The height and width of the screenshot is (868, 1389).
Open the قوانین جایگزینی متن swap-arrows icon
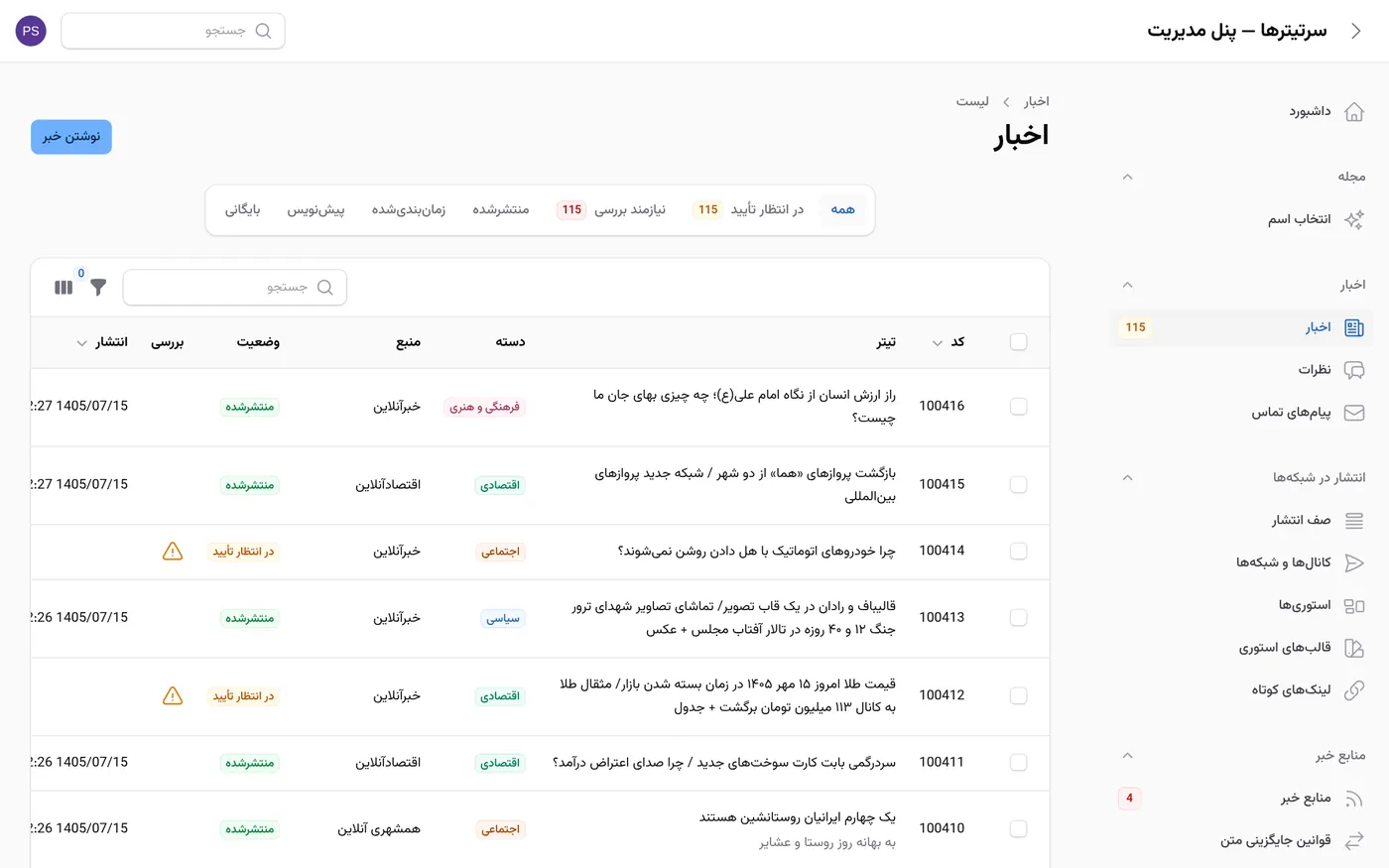point(1353,841)
